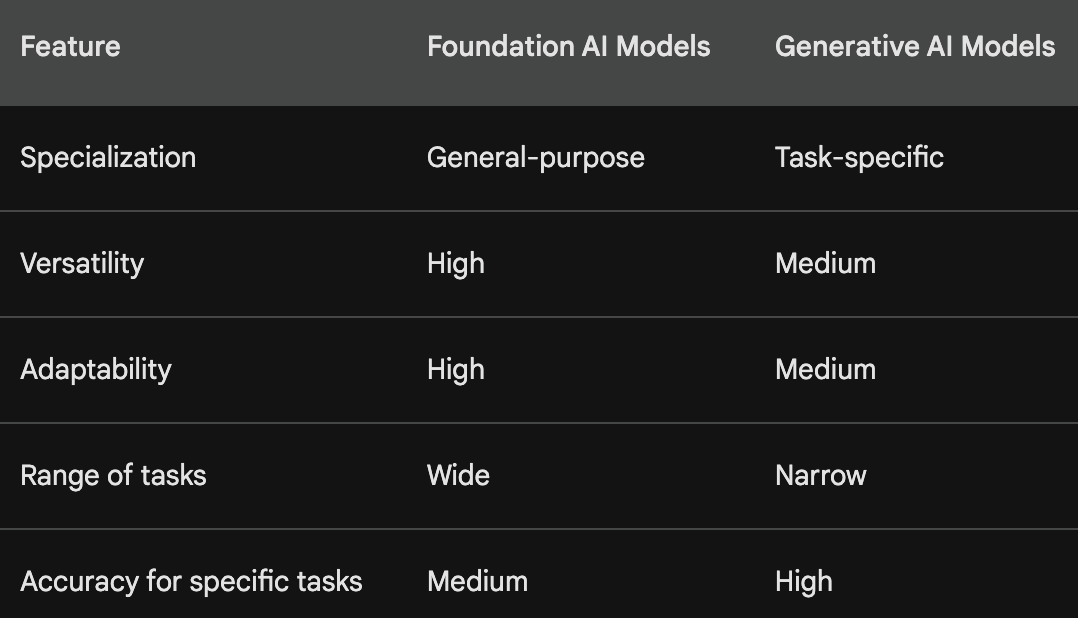
Task: Click High in the Accuracy row
Action: (x=804, y=582)
